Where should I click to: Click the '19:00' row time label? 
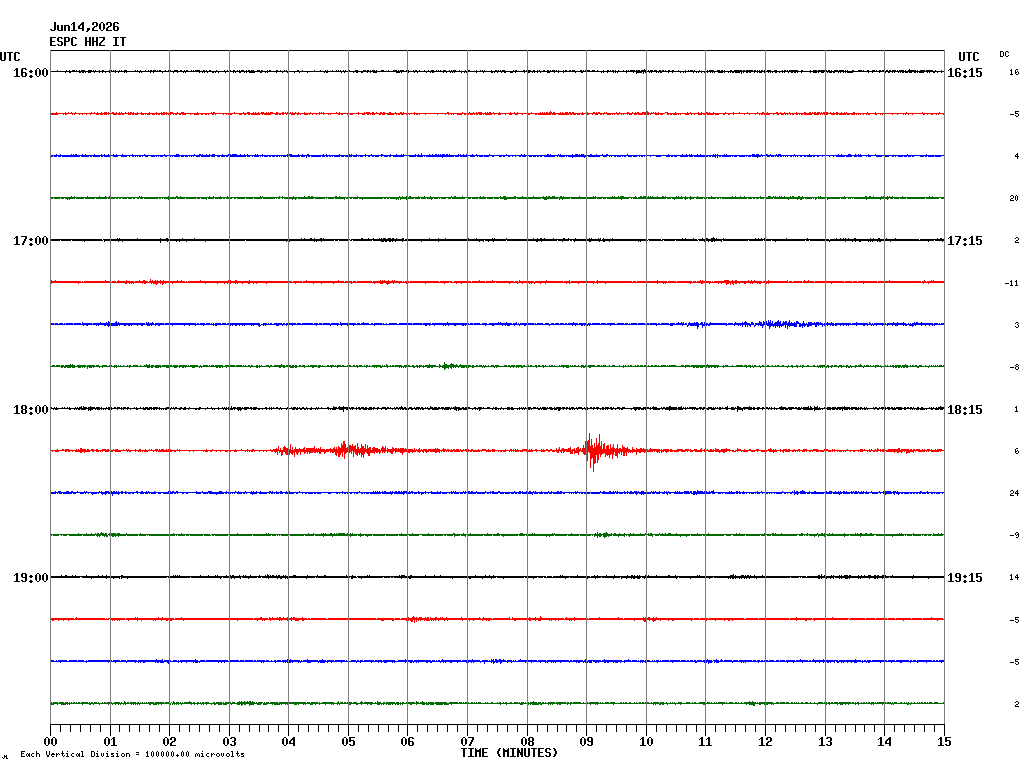[31, 578]
